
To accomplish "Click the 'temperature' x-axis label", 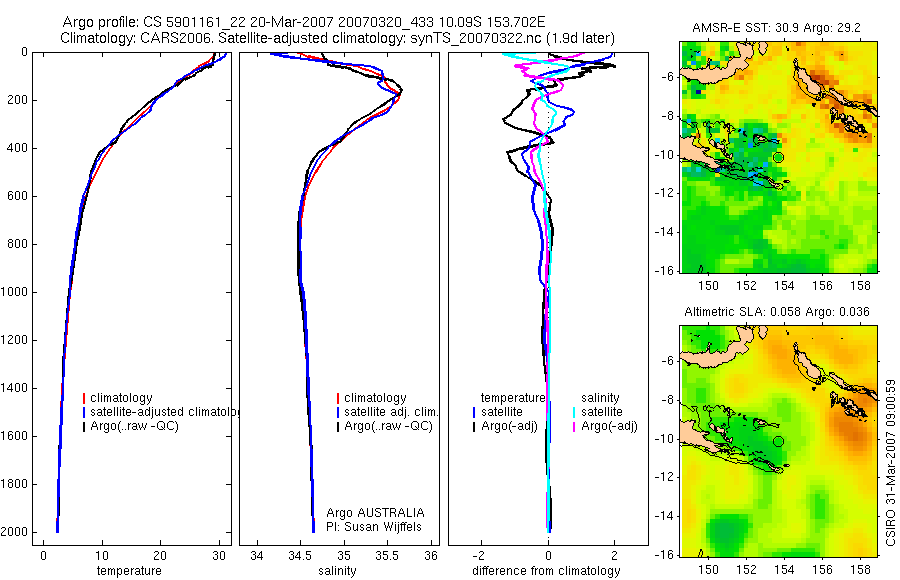I will click(x=129, y=571).
